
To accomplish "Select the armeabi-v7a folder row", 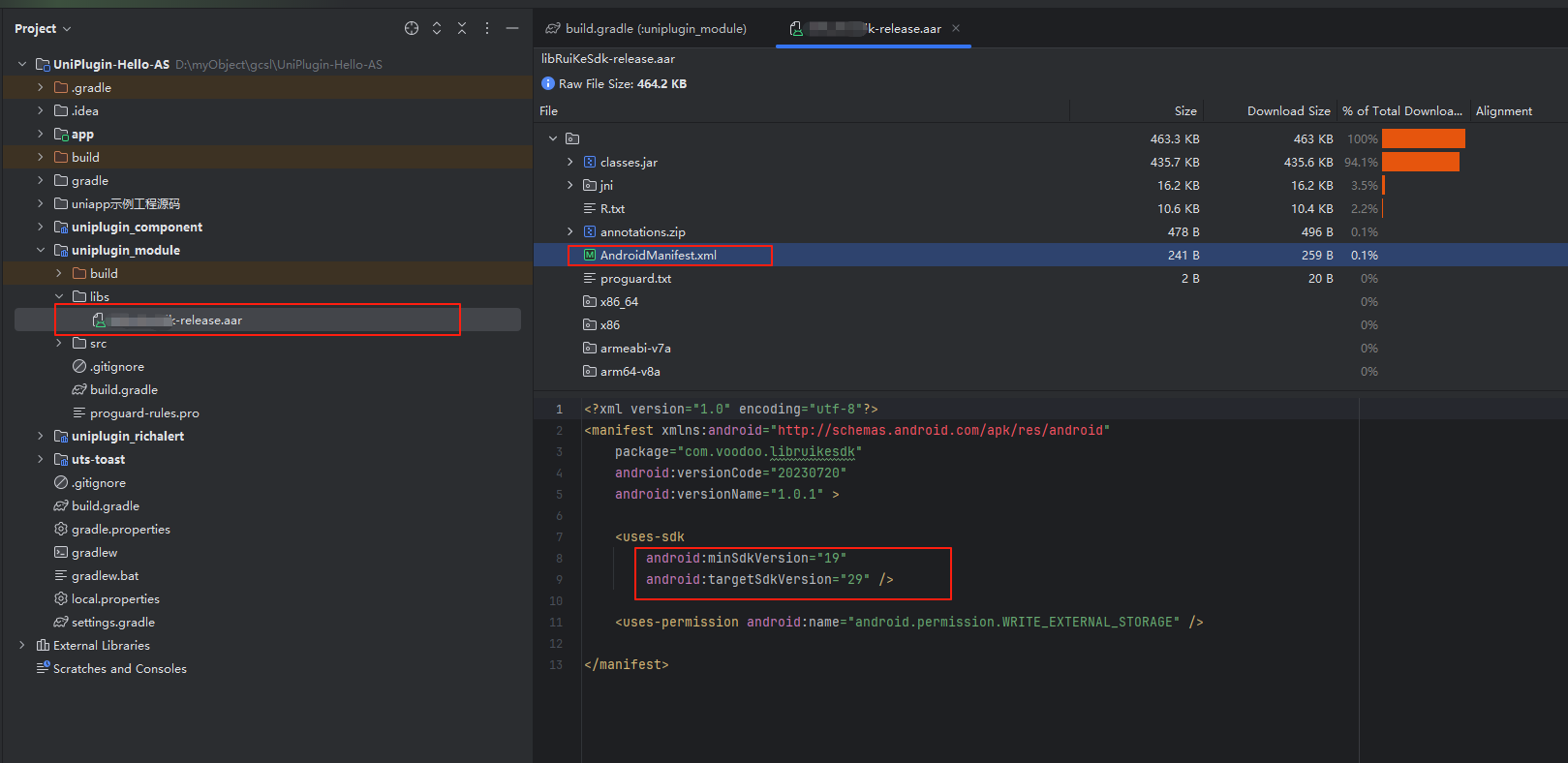I will pyautogui.click(x=1051, y=348).
